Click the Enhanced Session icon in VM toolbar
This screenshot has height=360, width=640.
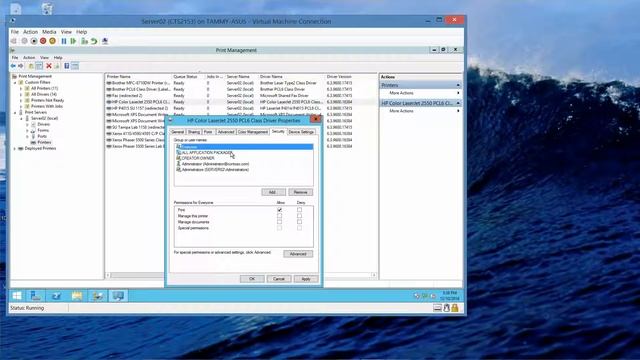pyautogui.click(x=105, y=41)
